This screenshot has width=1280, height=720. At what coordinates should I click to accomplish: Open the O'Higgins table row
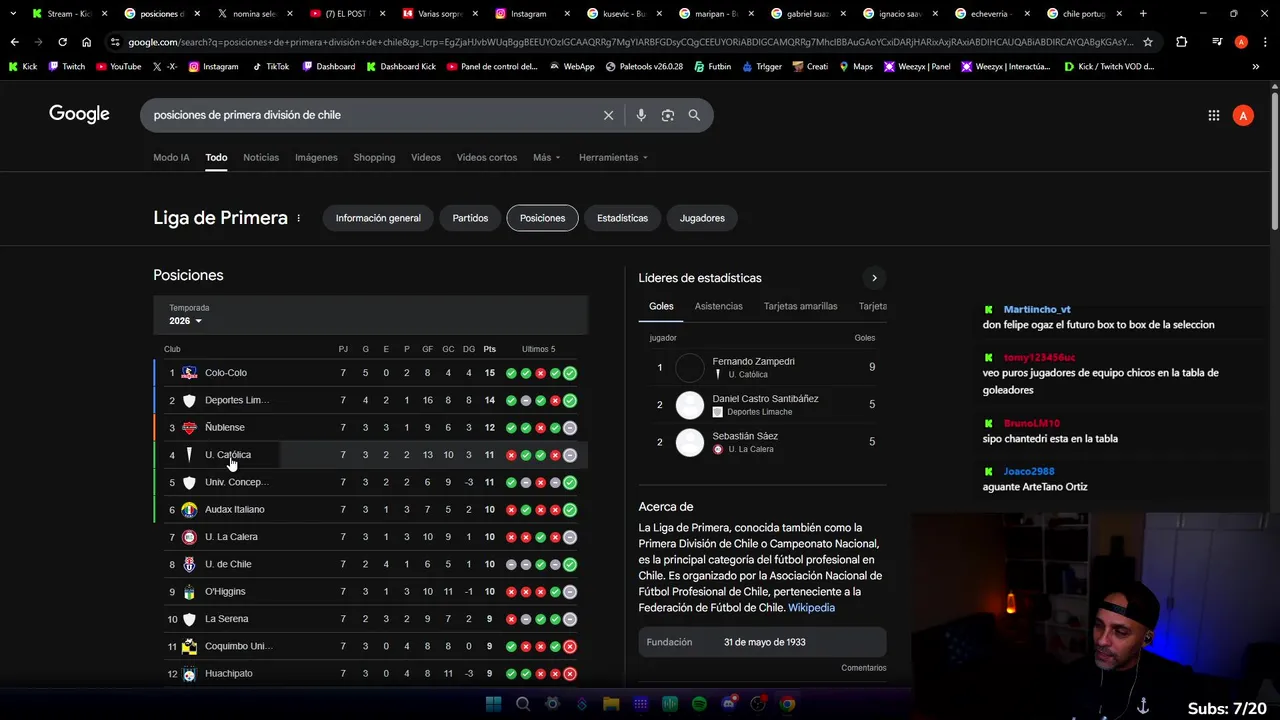pyautogui.click(x=371, y=592)
